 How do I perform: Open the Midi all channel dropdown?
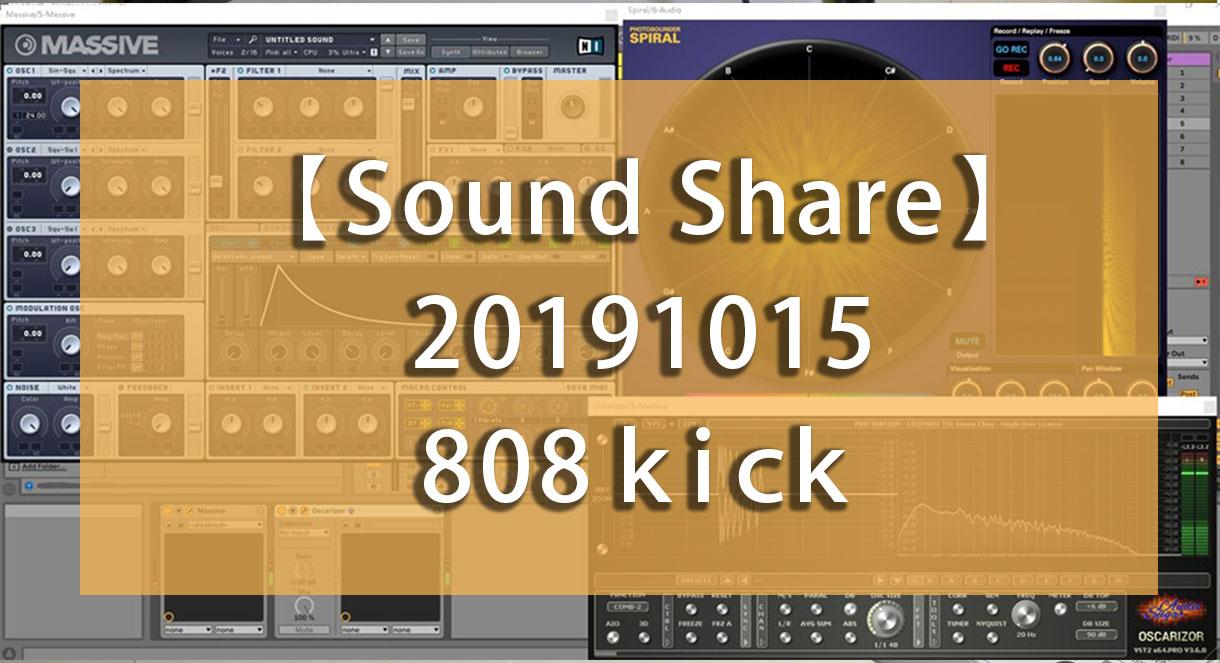283,51
